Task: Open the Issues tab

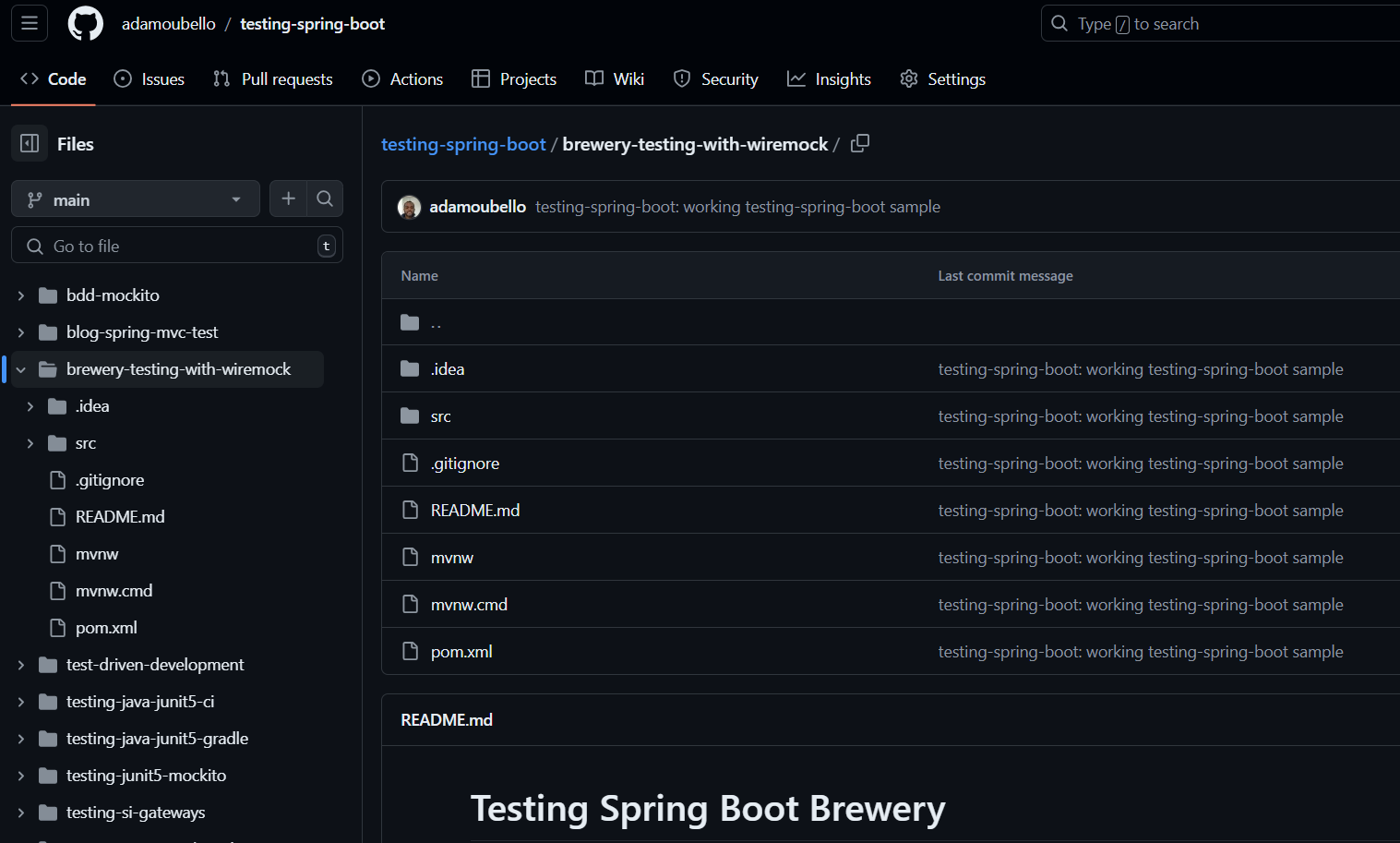Action: click(149, 78)
